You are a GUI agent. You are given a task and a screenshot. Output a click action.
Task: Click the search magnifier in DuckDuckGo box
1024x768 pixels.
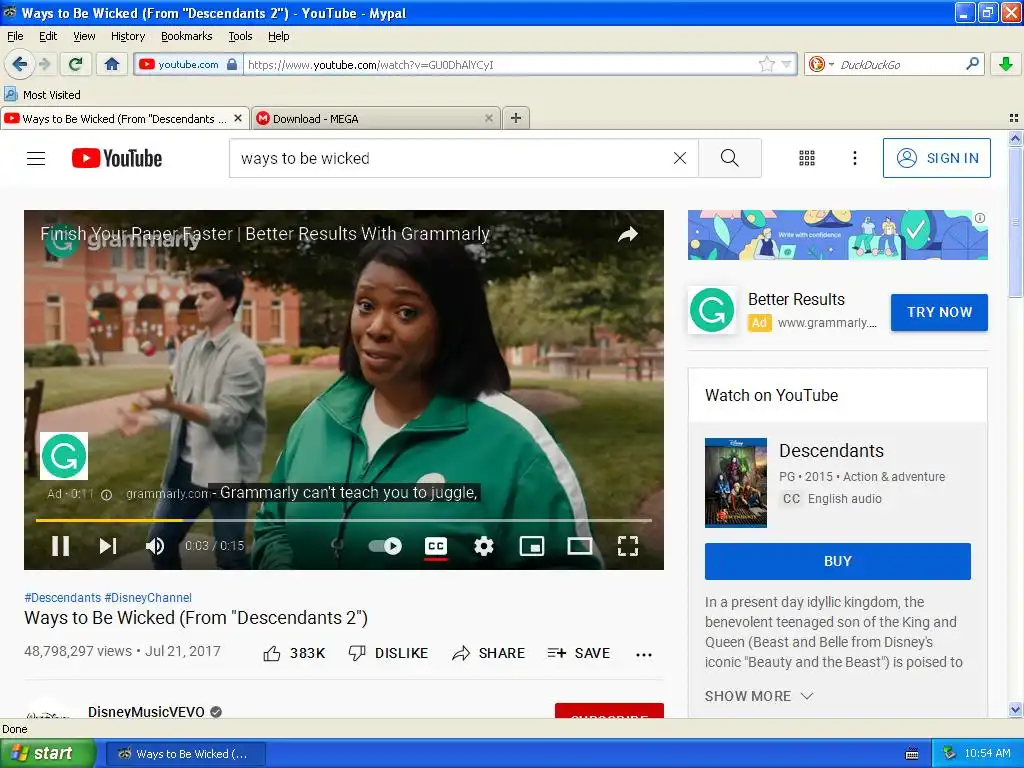pyautogui.click(x=972, y=64)
